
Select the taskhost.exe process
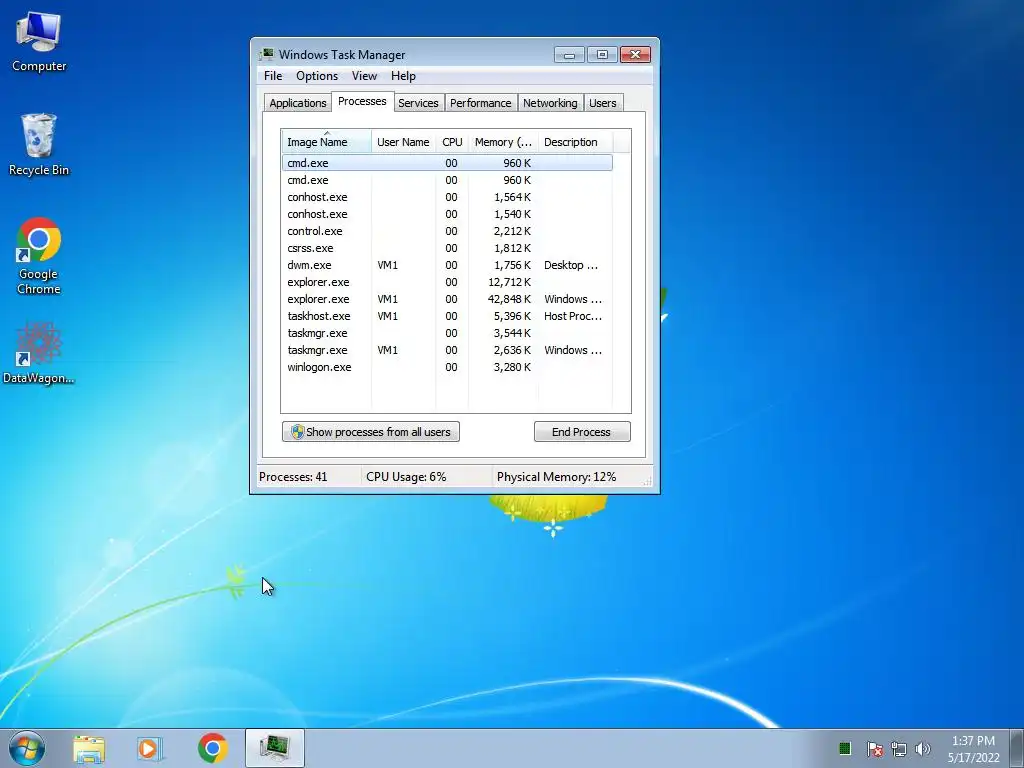[x=447, y=315]
